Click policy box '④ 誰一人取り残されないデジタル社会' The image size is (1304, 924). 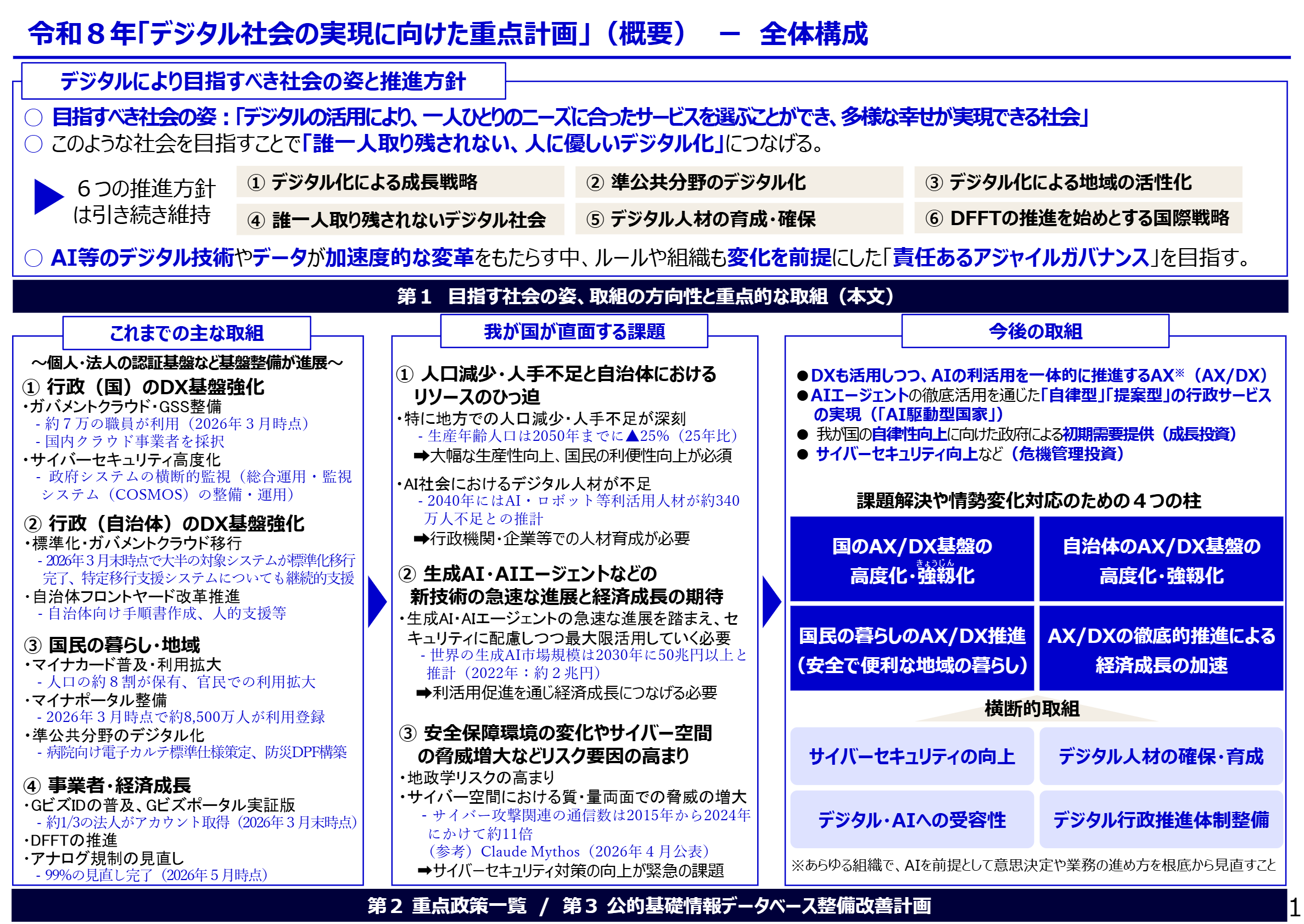[400, 219]
